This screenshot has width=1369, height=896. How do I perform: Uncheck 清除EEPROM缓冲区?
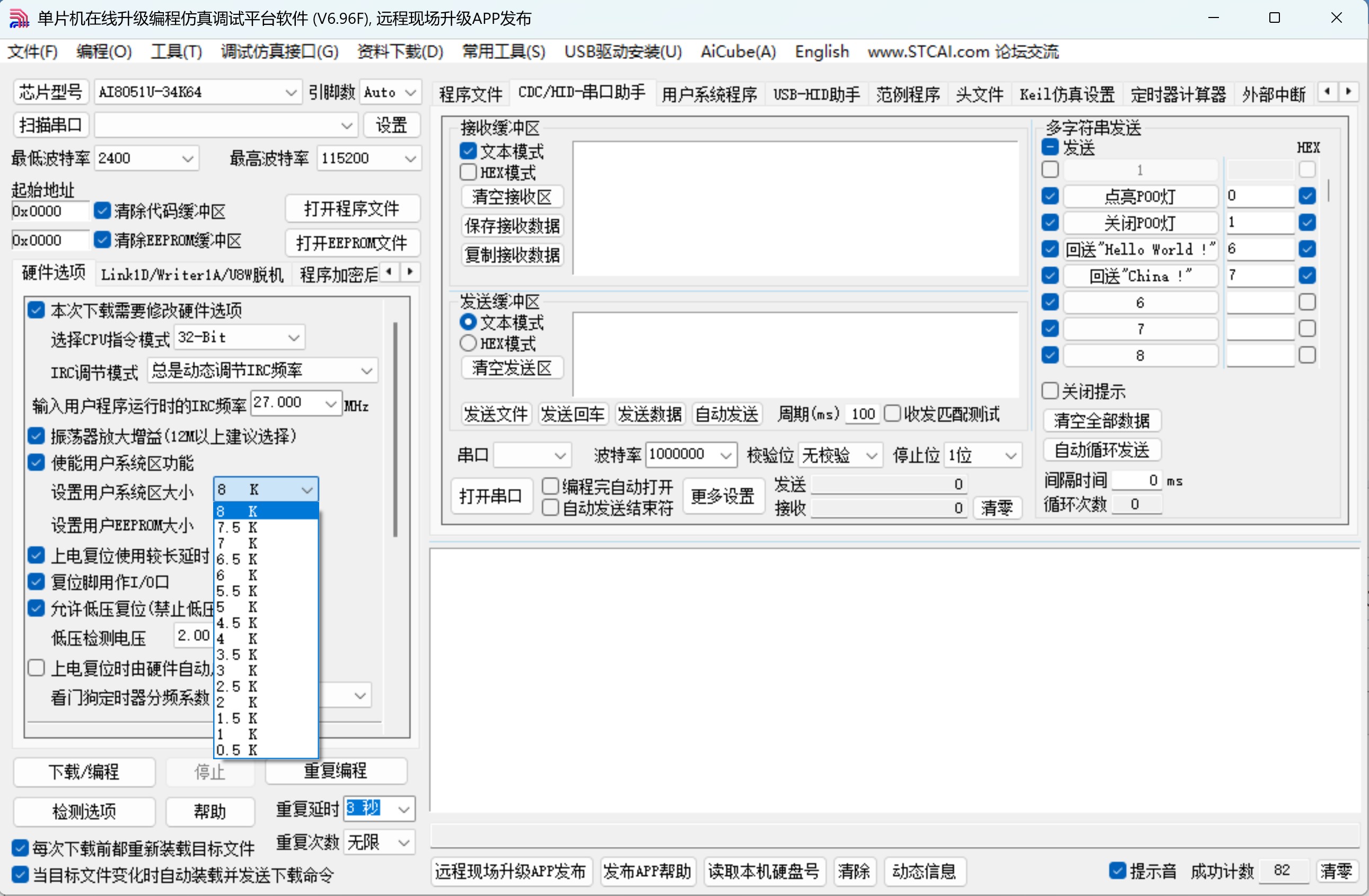click(x=102, y=240)
